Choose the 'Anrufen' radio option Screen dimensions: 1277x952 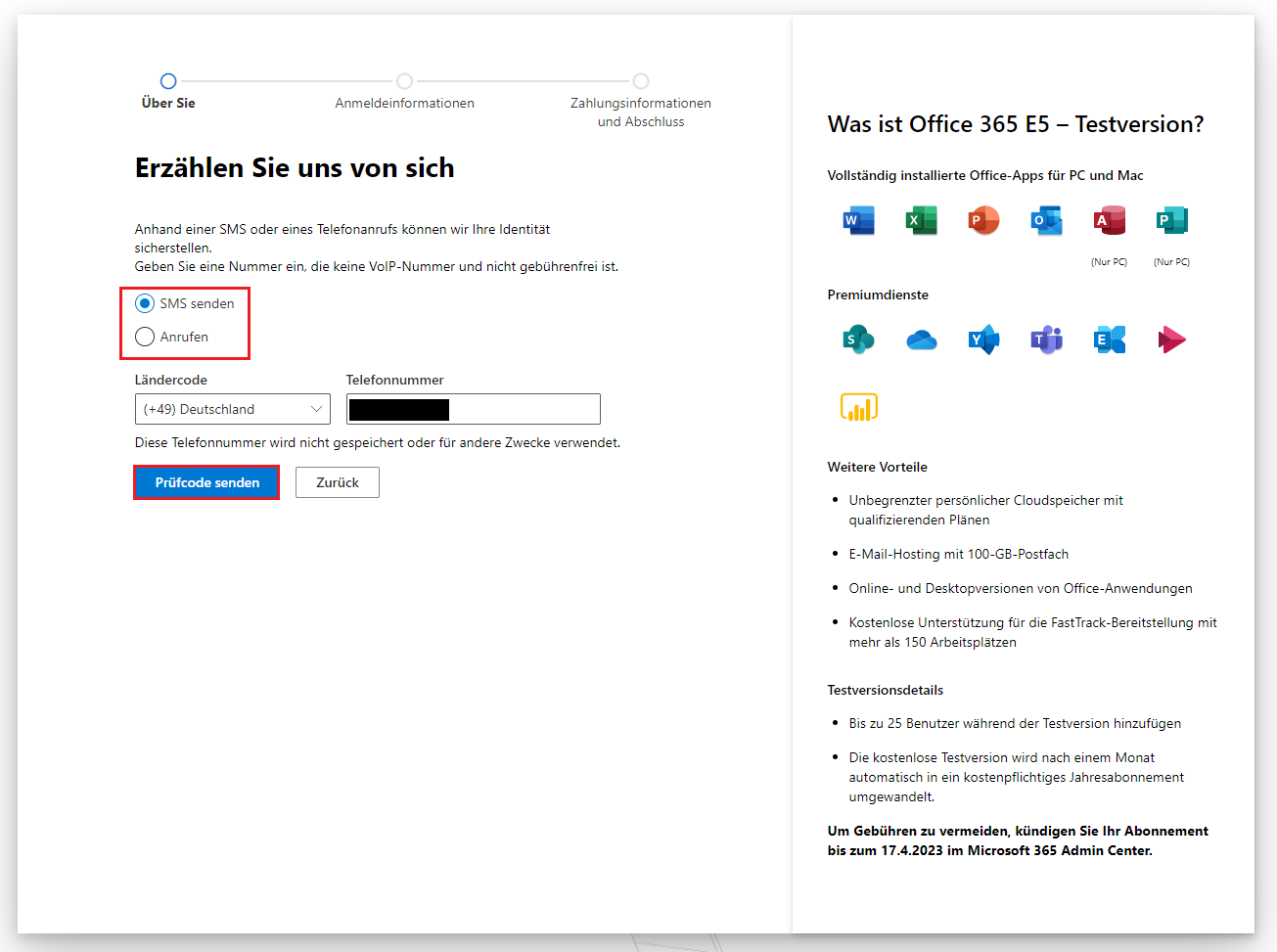click(145, 337)
